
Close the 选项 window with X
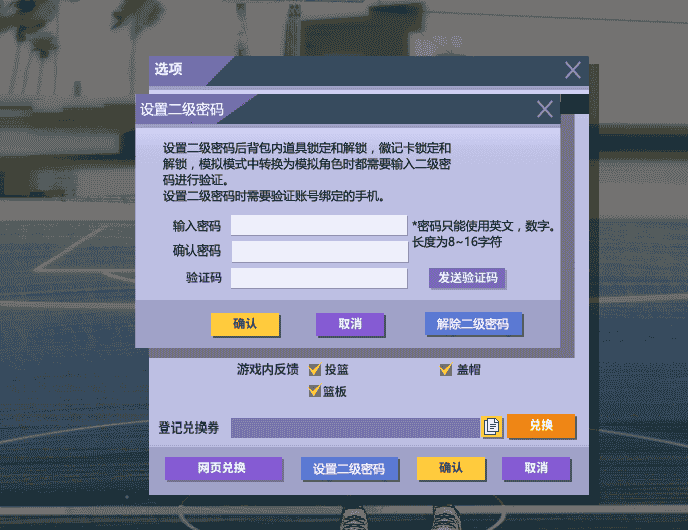(573, 70)
